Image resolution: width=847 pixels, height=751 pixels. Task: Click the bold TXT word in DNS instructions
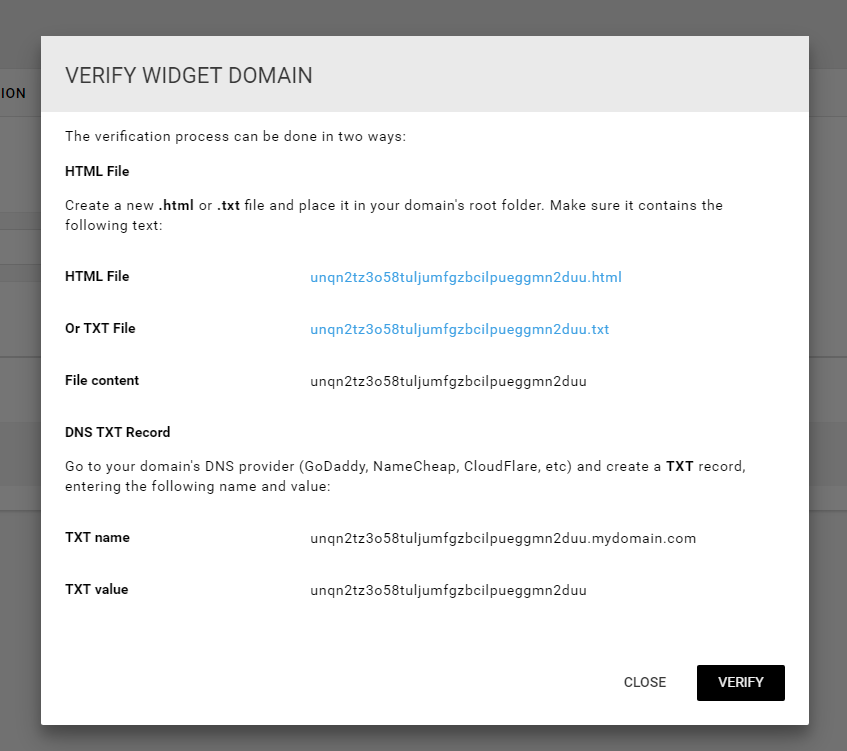[680, 466]
